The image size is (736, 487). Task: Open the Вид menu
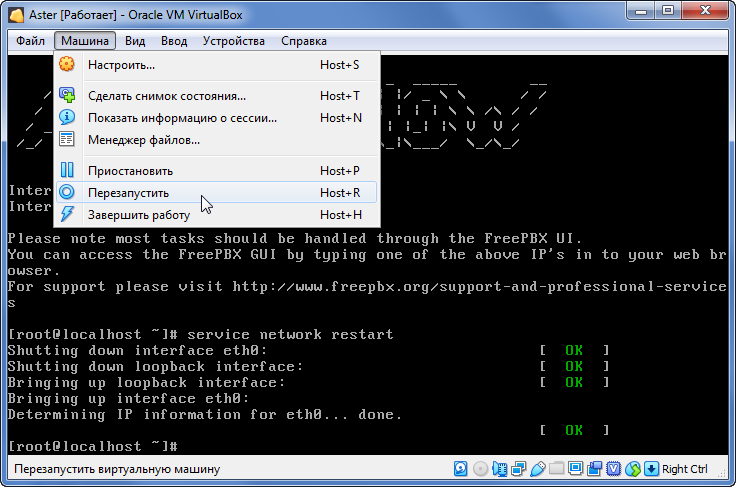click(135, 41)
